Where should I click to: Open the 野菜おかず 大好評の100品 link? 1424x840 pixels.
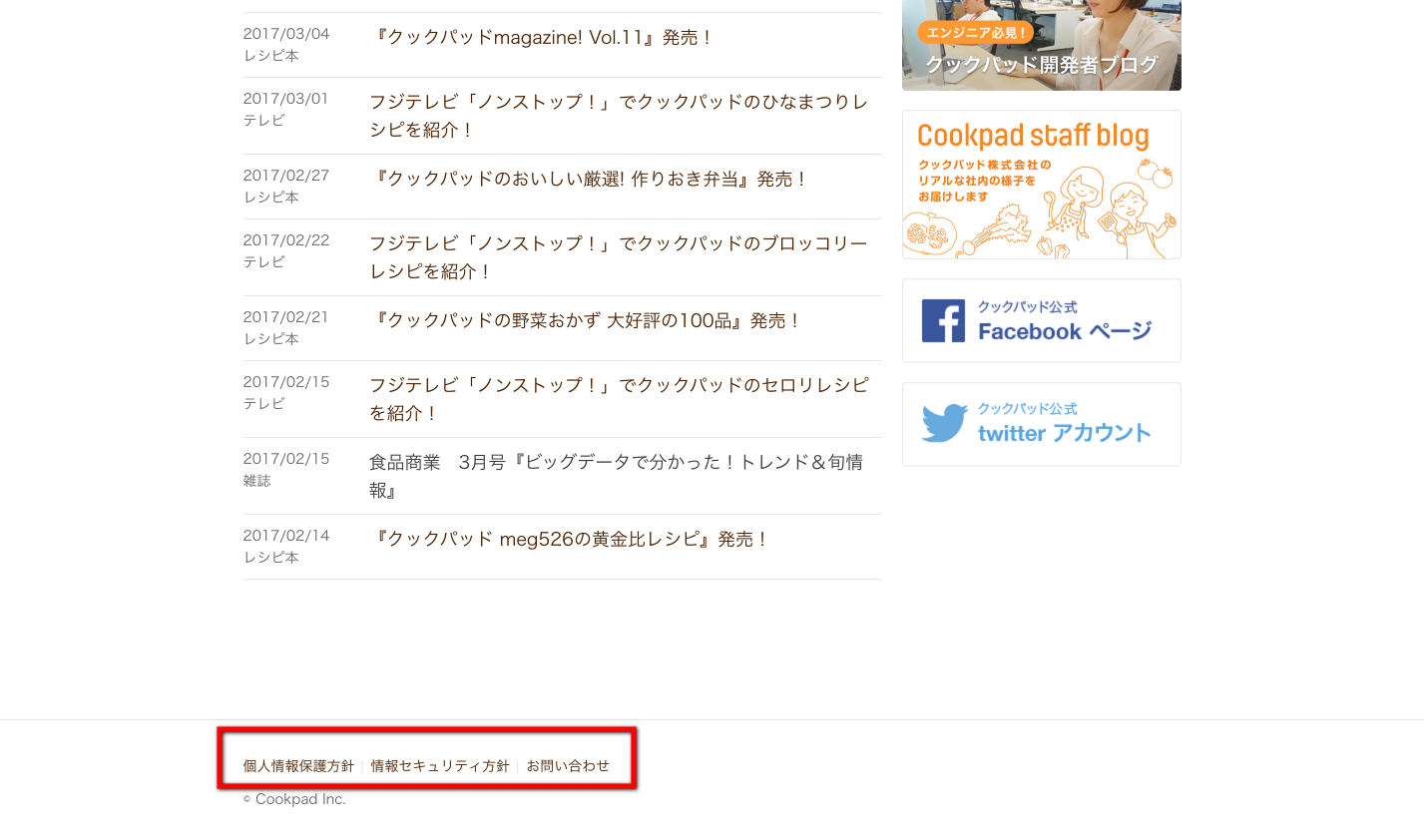584,321
